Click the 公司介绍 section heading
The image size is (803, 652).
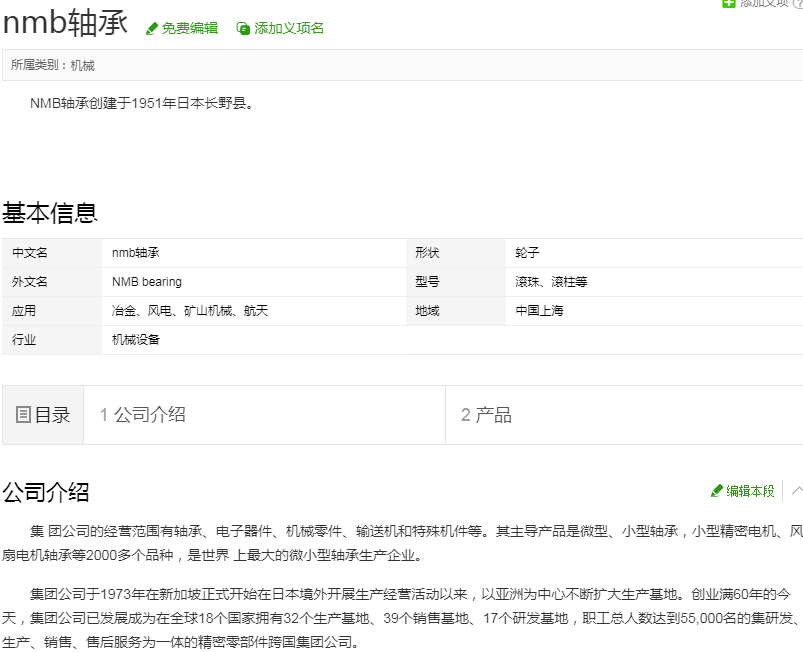click(46, 492)
